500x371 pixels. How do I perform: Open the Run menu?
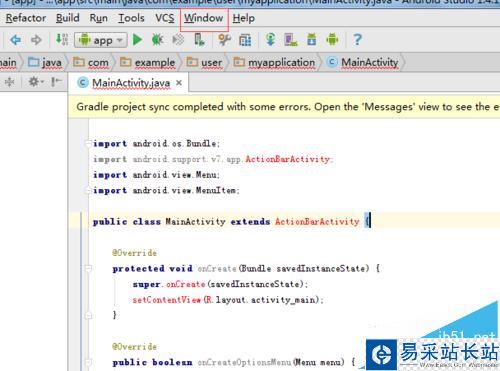click(x=99, y=18)
